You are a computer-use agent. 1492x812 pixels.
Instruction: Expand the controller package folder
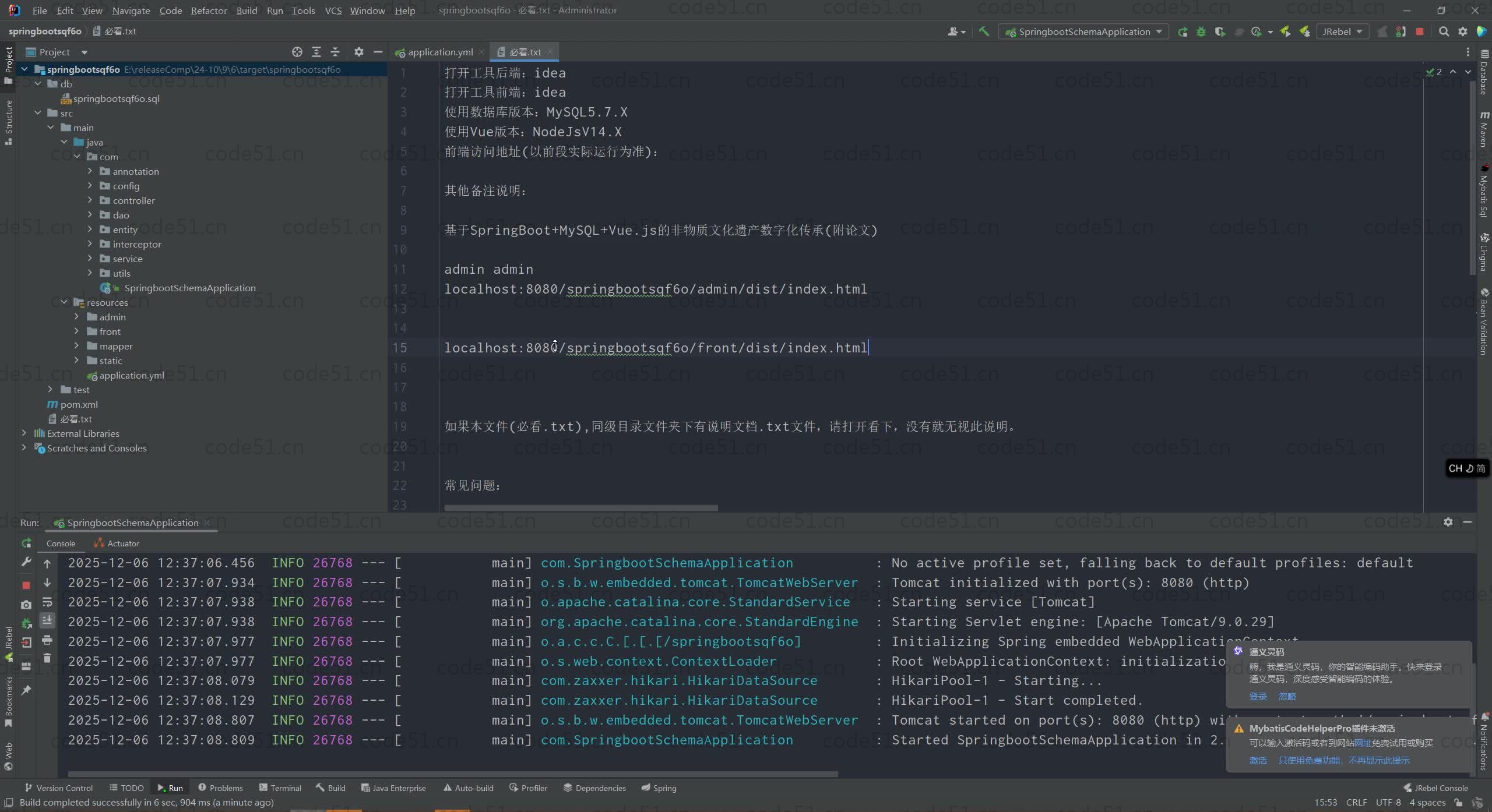[90, 200]
